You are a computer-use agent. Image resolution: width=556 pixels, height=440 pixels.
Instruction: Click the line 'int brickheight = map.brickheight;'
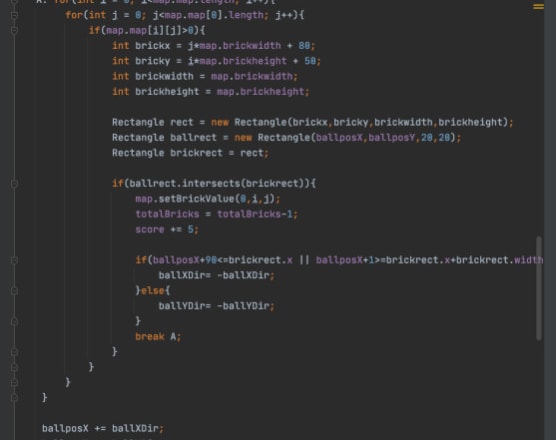[x=211, y=91]
